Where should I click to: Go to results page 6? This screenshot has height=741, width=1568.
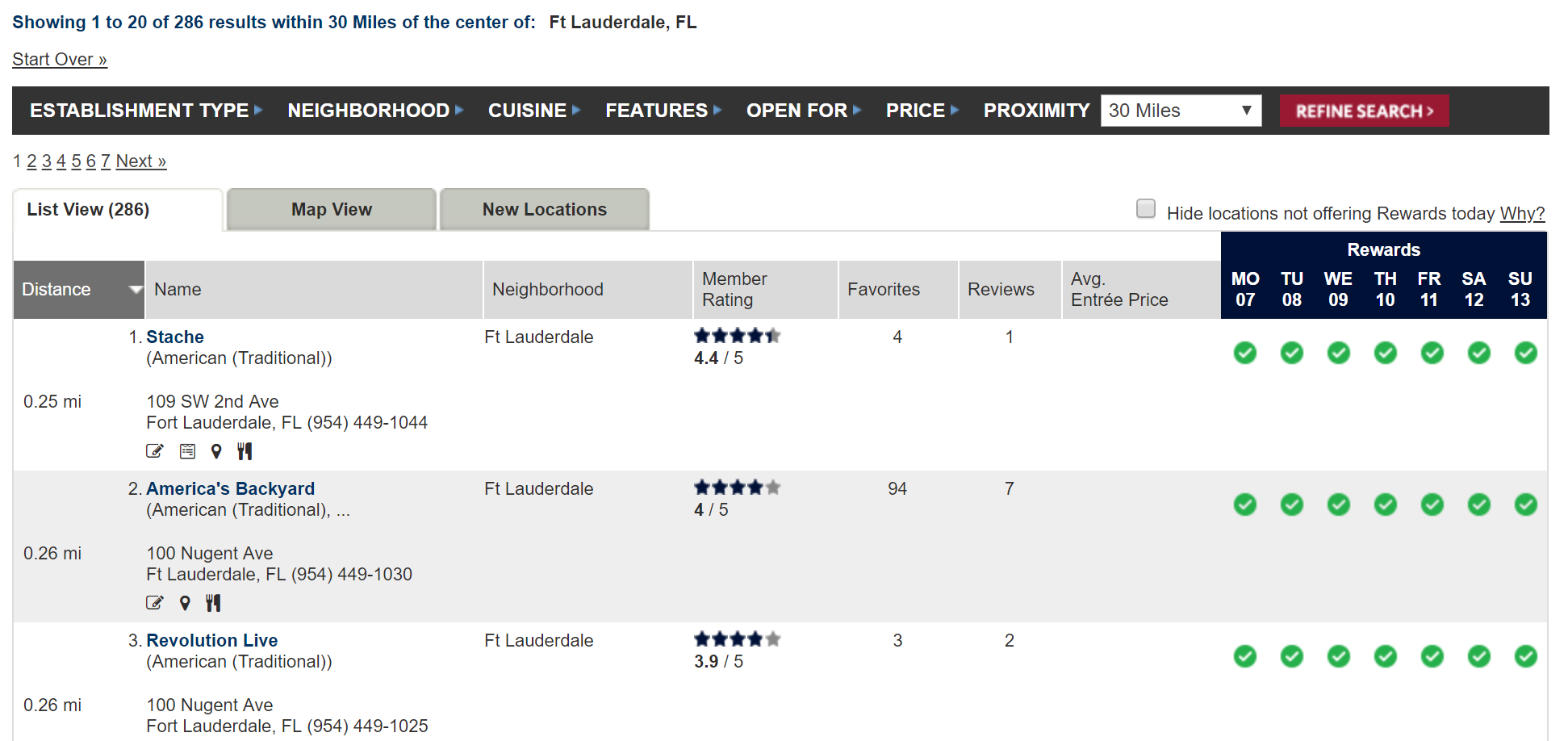click(91, 161)
